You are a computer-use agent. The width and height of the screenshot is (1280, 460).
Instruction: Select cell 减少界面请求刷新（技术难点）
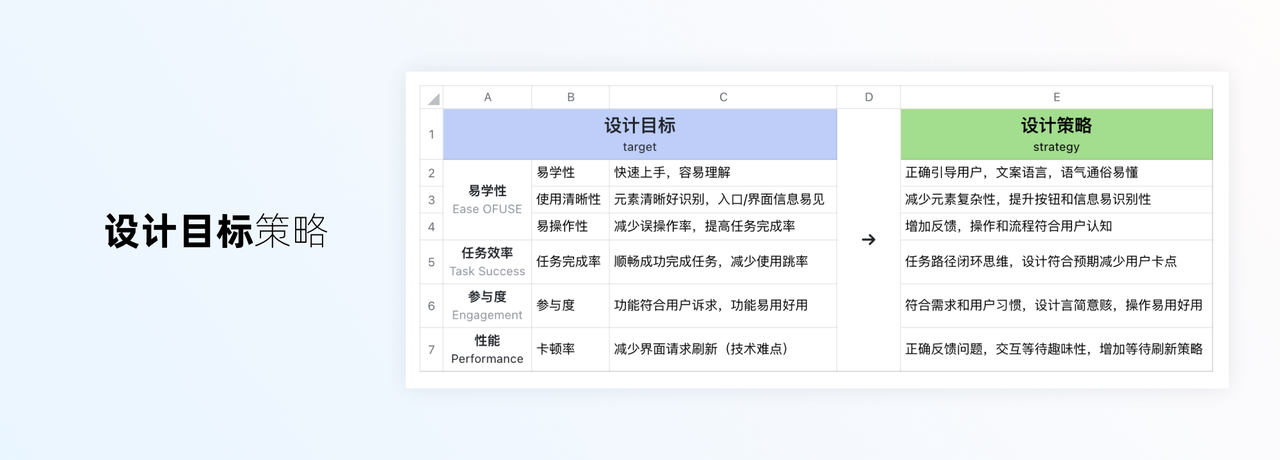click(723, 349)
